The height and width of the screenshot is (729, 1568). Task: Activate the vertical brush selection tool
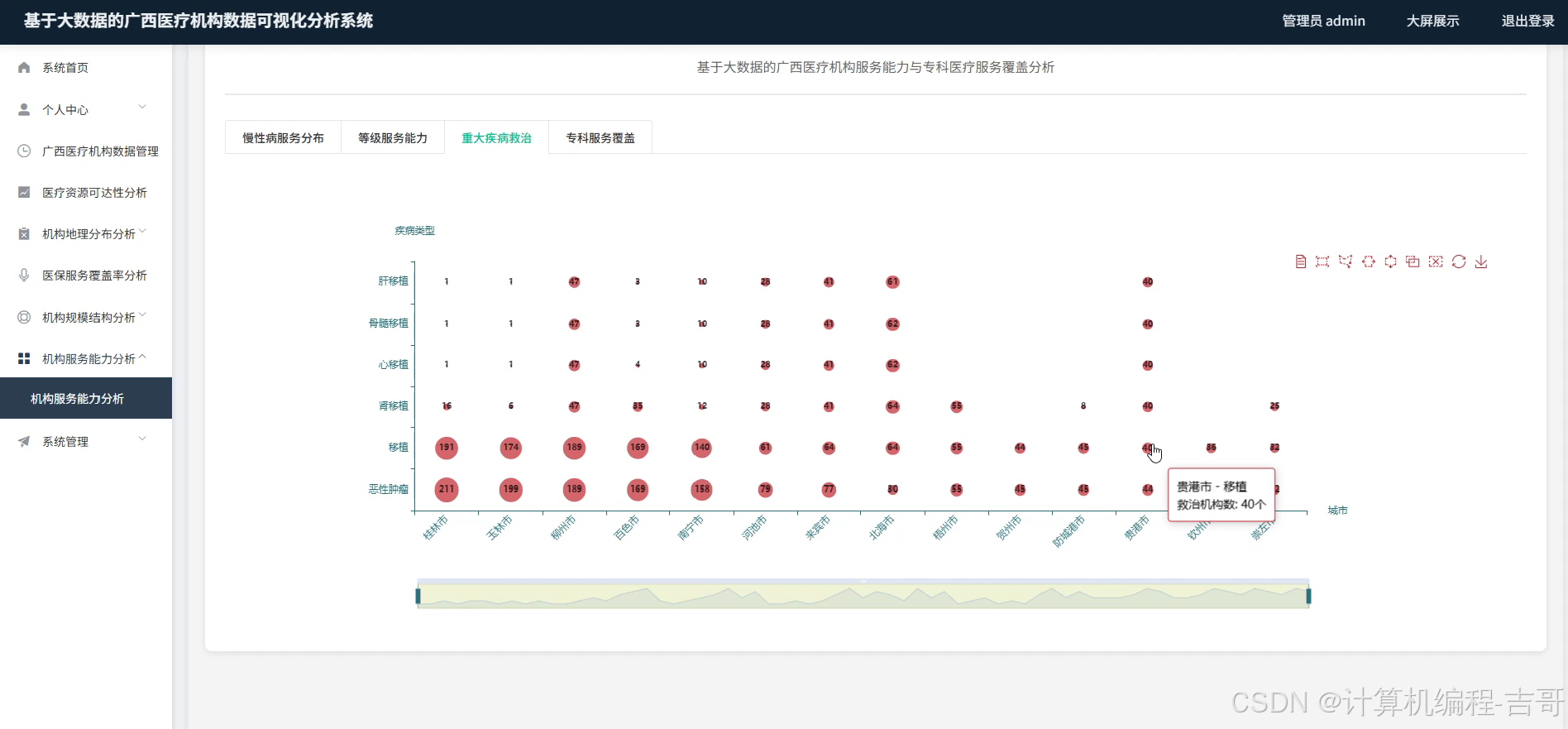click(1391, 261)
